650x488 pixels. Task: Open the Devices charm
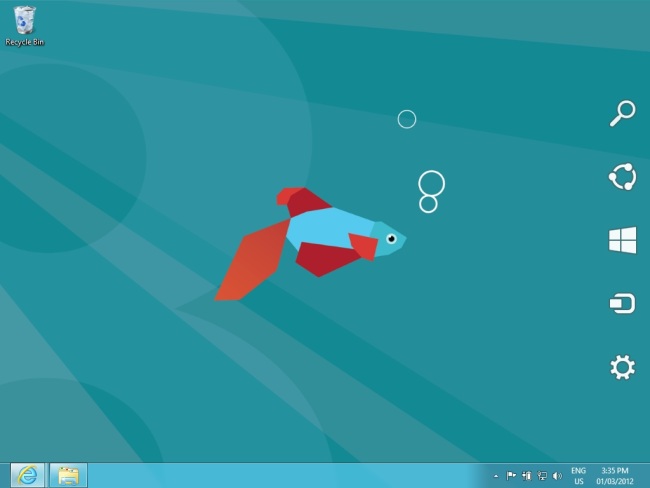click(x=622, y=303)
